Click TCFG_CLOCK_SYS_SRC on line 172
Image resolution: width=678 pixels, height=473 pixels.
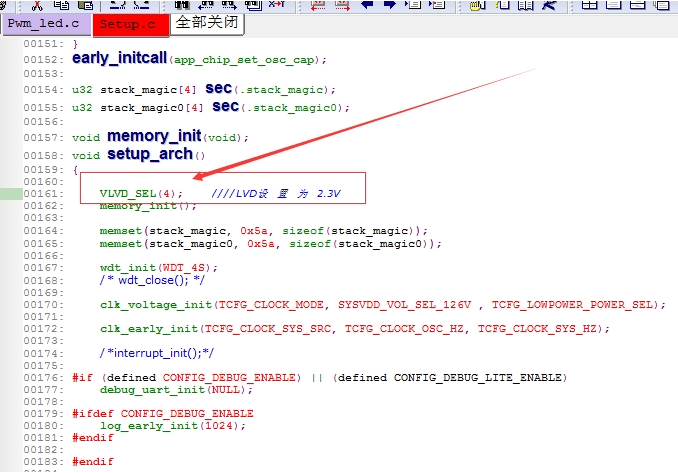[x=268, y=329]
